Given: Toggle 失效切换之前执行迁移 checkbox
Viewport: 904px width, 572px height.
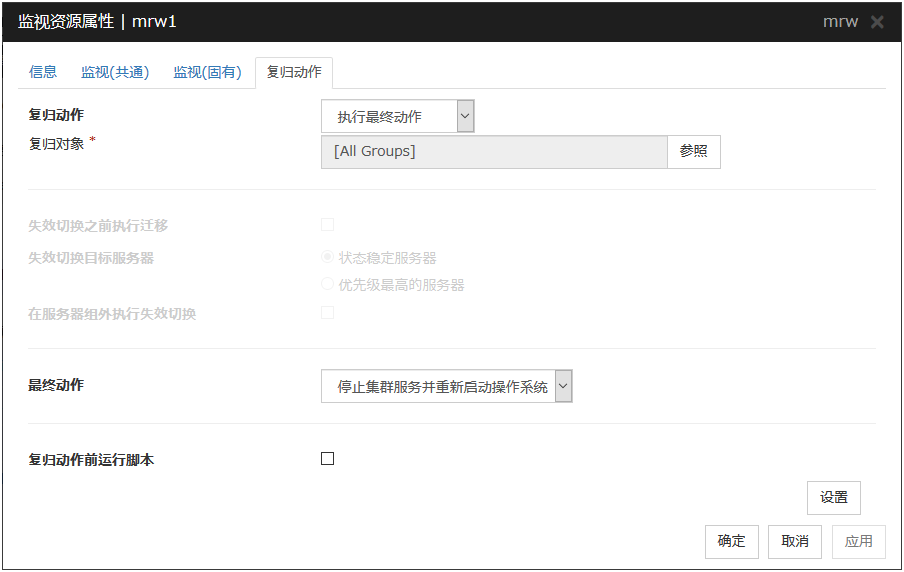Looking at the screenshot, I should [x=327, y=225].
